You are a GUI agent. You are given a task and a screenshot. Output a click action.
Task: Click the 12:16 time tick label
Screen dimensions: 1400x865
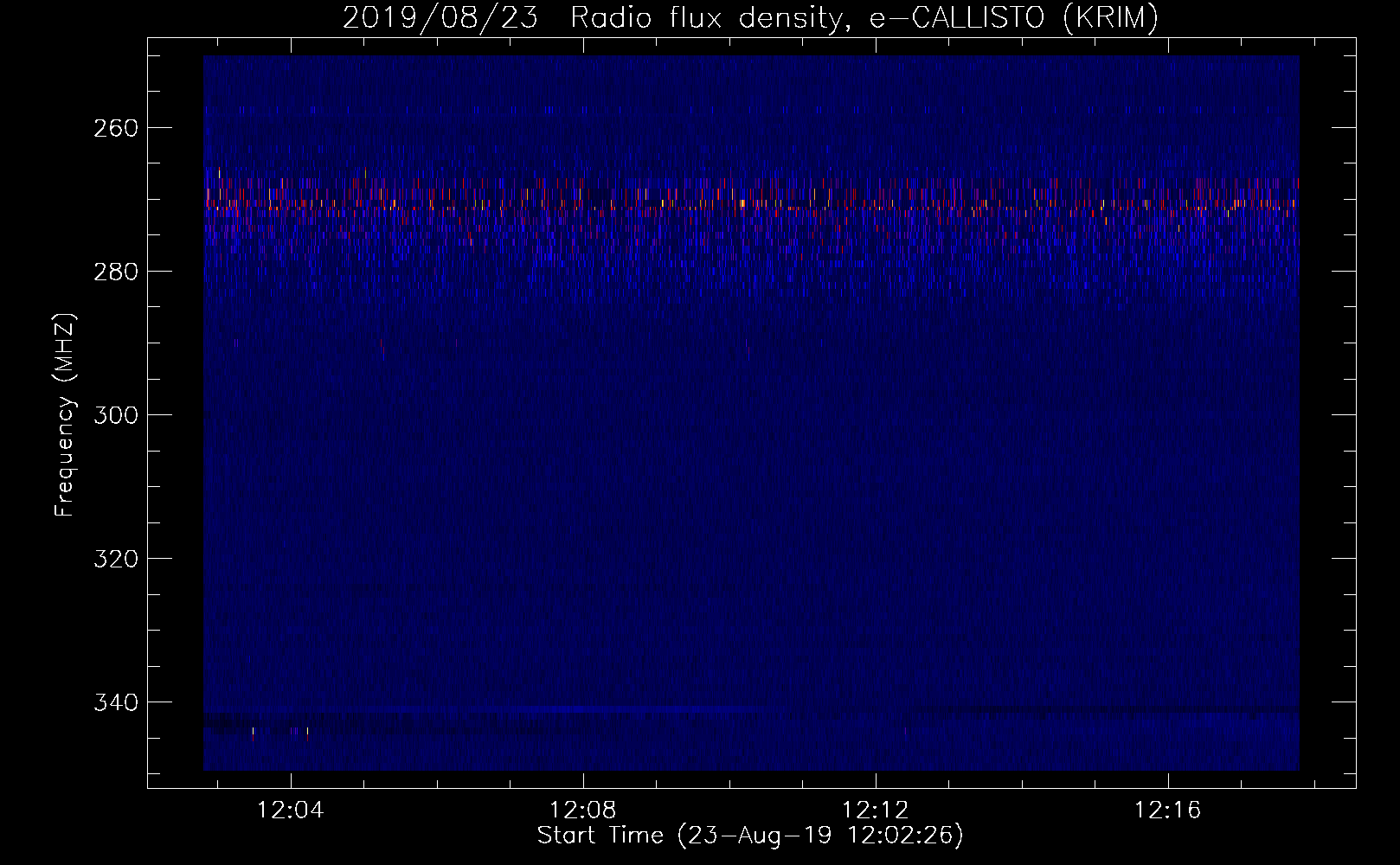click(1168, 811)
